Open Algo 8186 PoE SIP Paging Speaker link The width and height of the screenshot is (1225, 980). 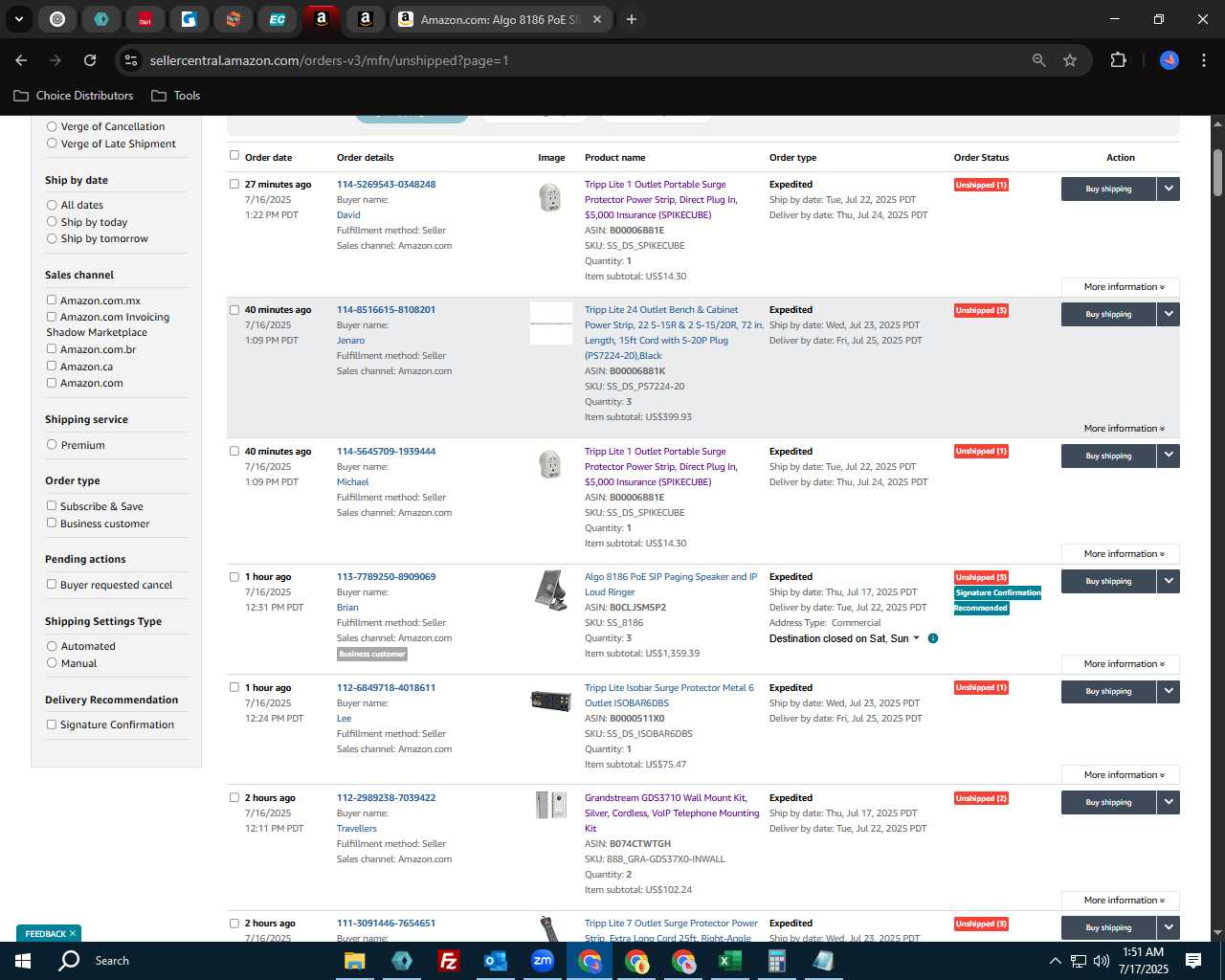coord(671,585)
